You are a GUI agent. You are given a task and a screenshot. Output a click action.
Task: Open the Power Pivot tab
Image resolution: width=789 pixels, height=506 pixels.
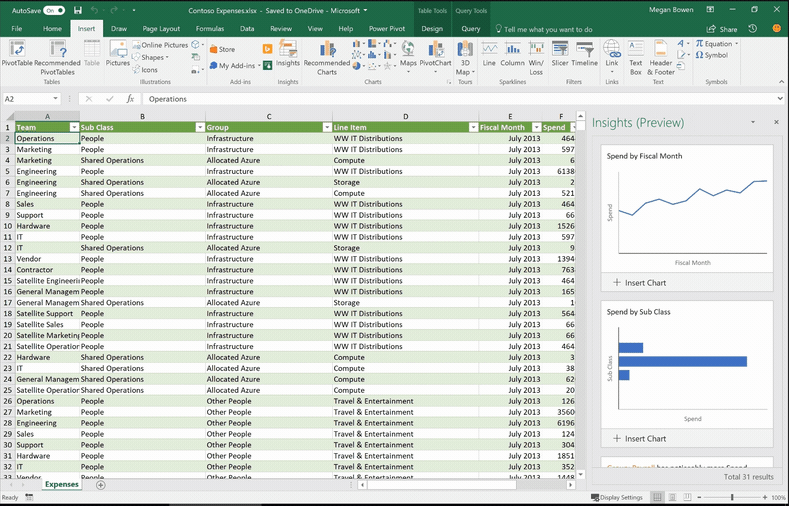386,29
